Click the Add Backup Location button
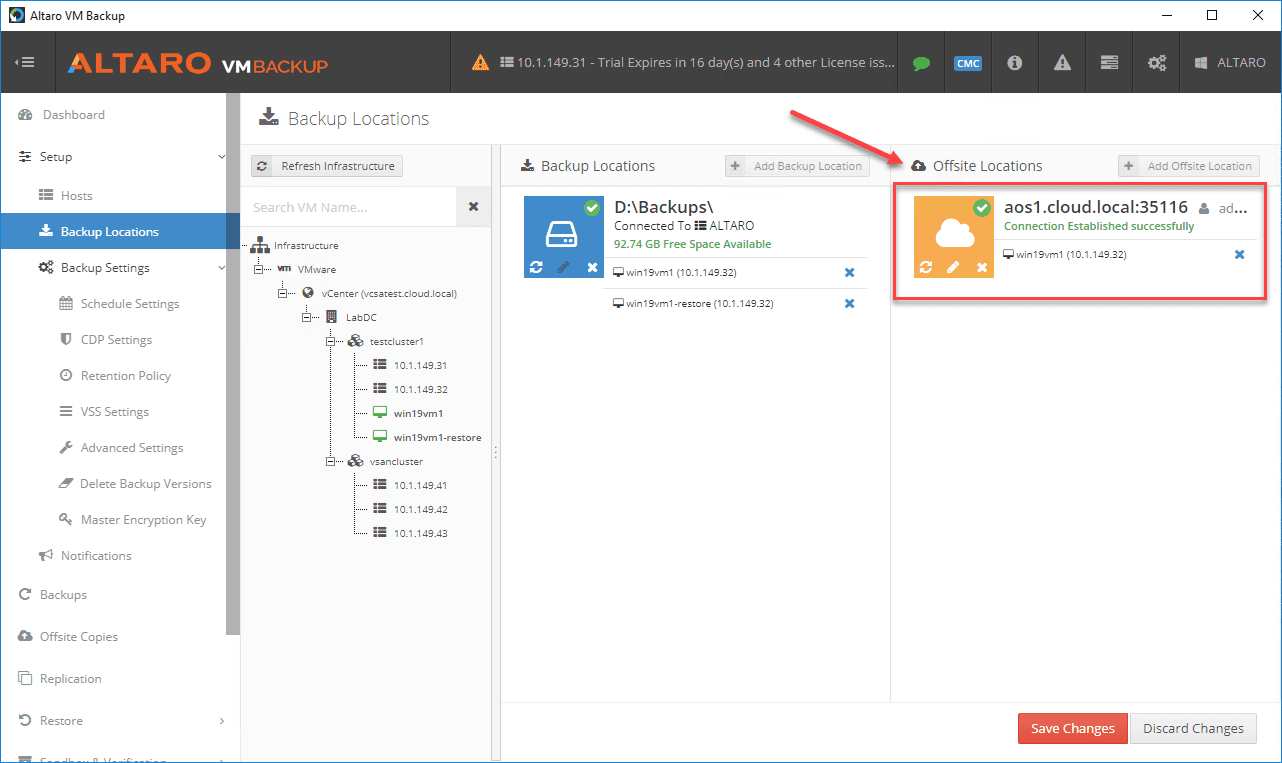This screenshot has width=1282, height=763. coord(797,166)
